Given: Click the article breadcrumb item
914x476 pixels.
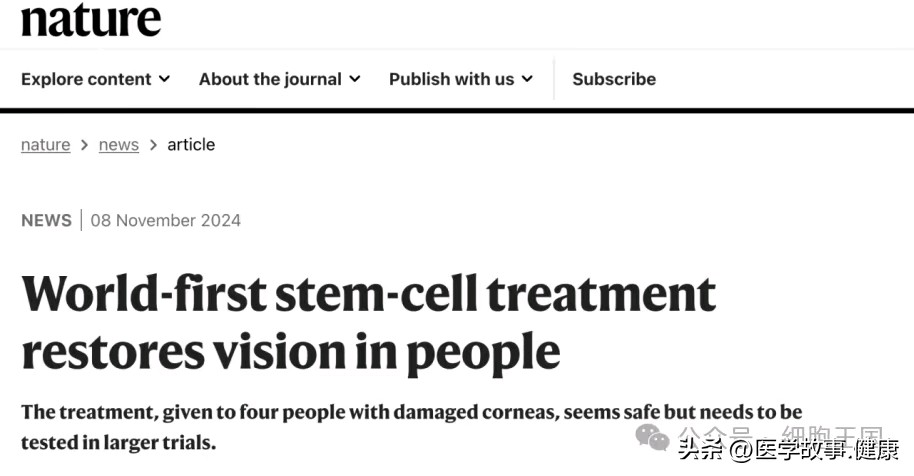Looking at the screenshot, I should click(x=191, y=144).
